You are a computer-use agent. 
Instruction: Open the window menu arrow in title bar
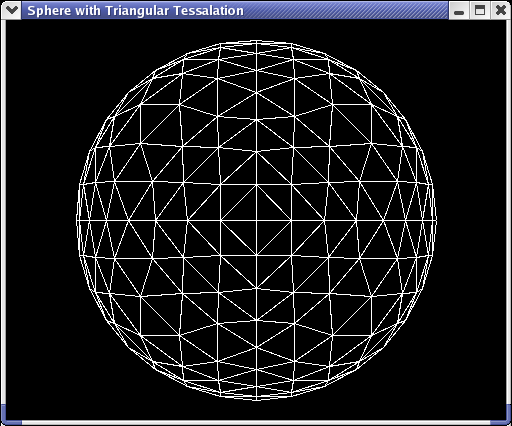point(11,10)
